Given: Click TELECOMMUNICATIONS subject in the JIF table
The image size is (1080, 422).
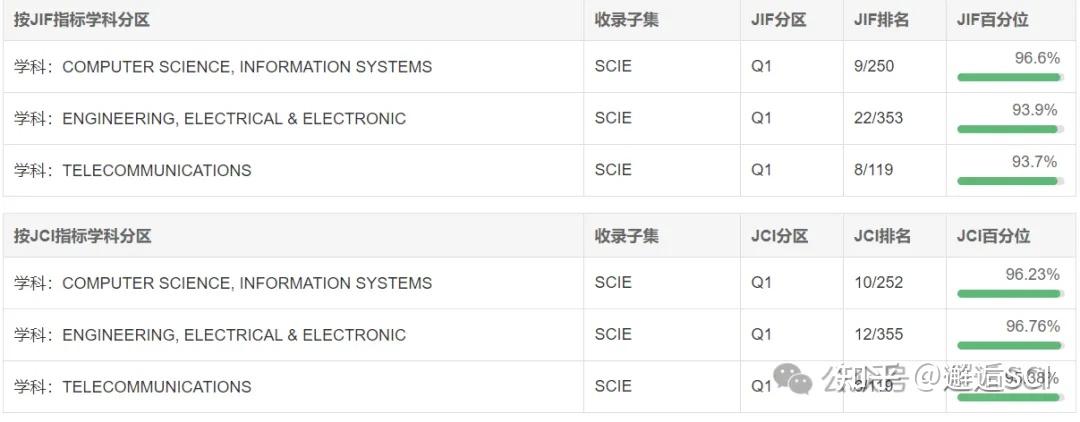Looking at the screenshot, I should pos(156,170).
